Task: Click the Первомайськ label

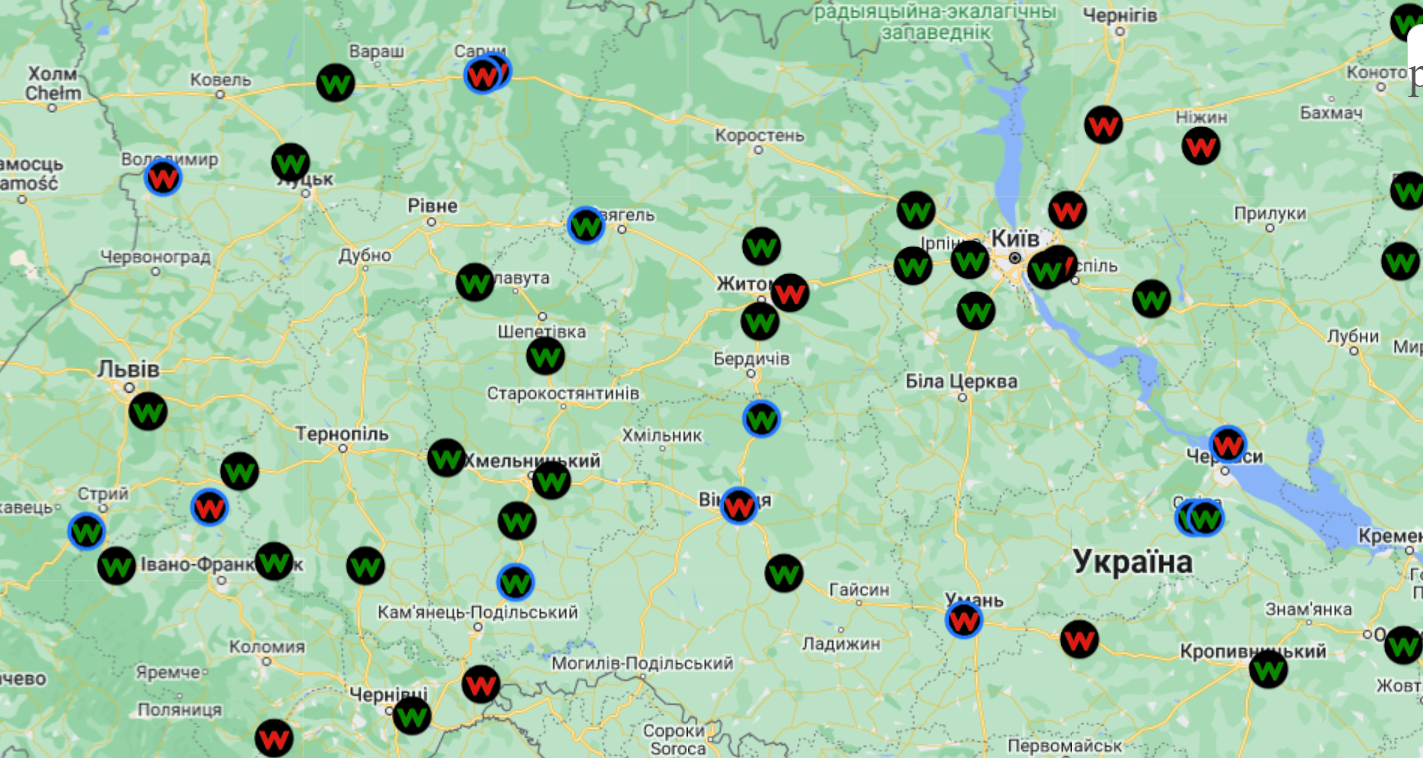Action: coord(1065,746)
